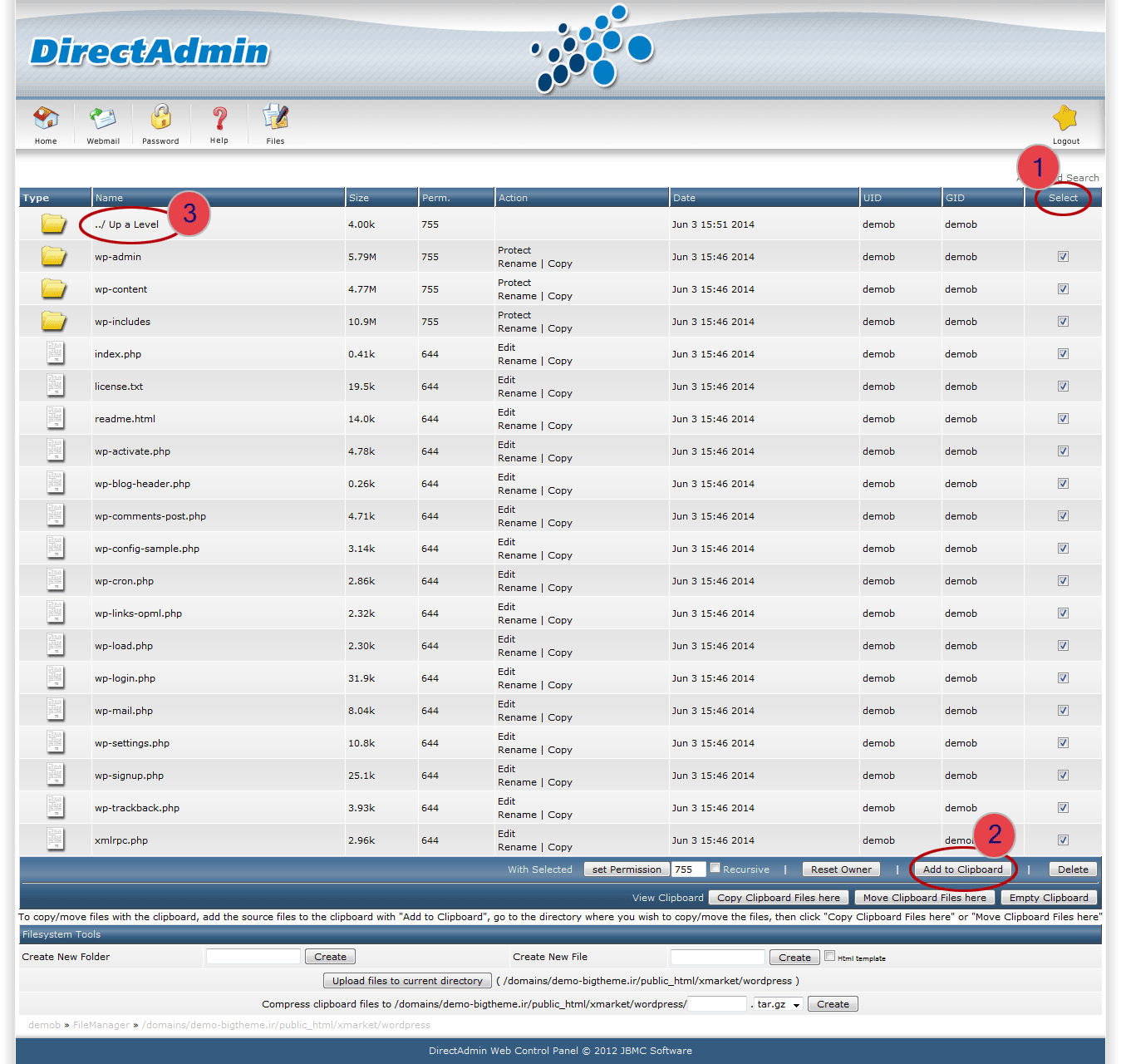
Task: Click the file icon for wp-login.php
Action: click(55, 677)
